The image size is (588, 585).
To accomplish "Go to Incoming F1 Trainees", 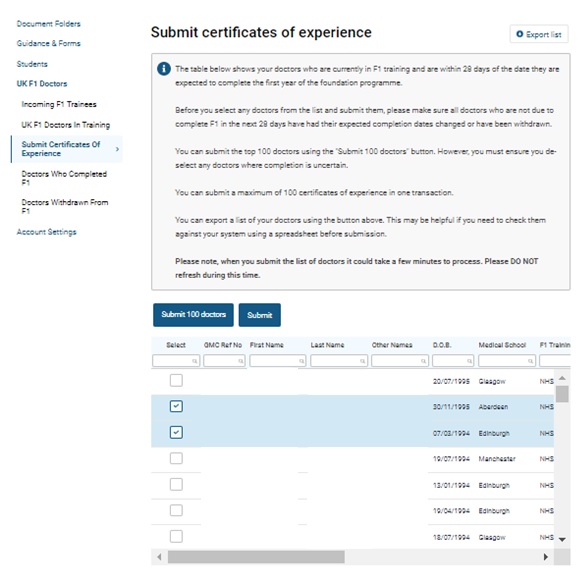I will (59, 104).
